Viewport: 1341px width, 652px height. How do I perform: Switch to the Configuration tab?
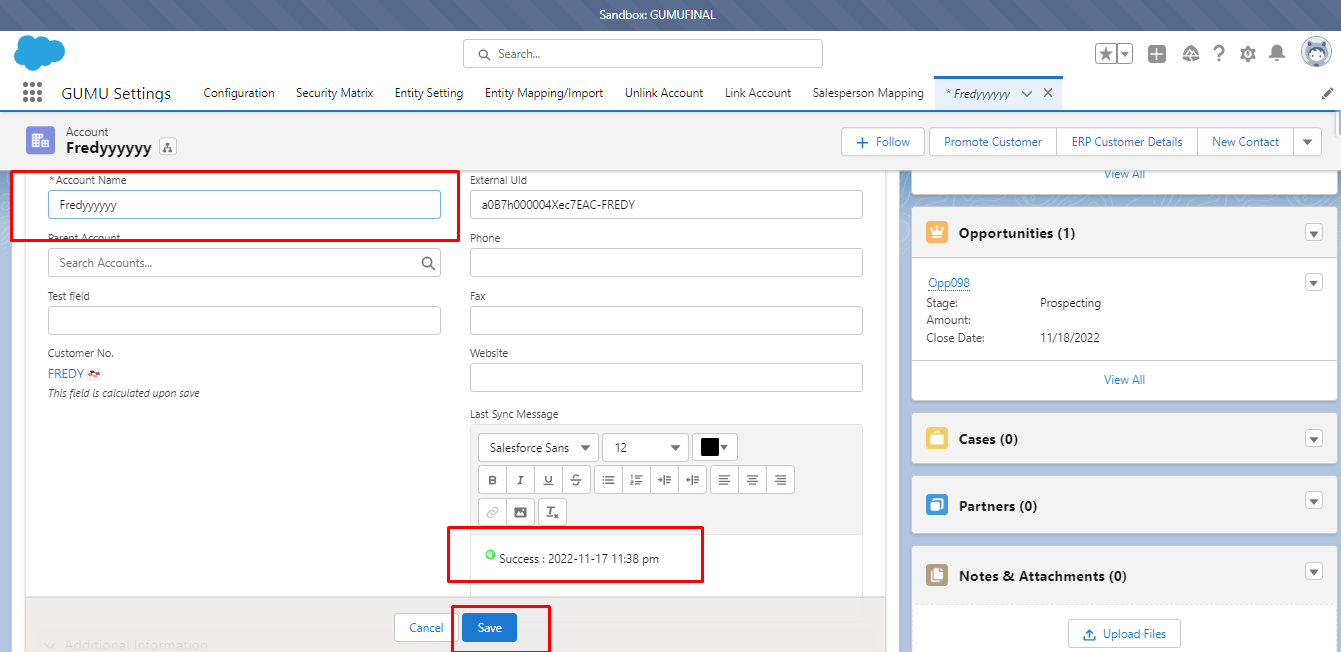click(x=239, y=93)
